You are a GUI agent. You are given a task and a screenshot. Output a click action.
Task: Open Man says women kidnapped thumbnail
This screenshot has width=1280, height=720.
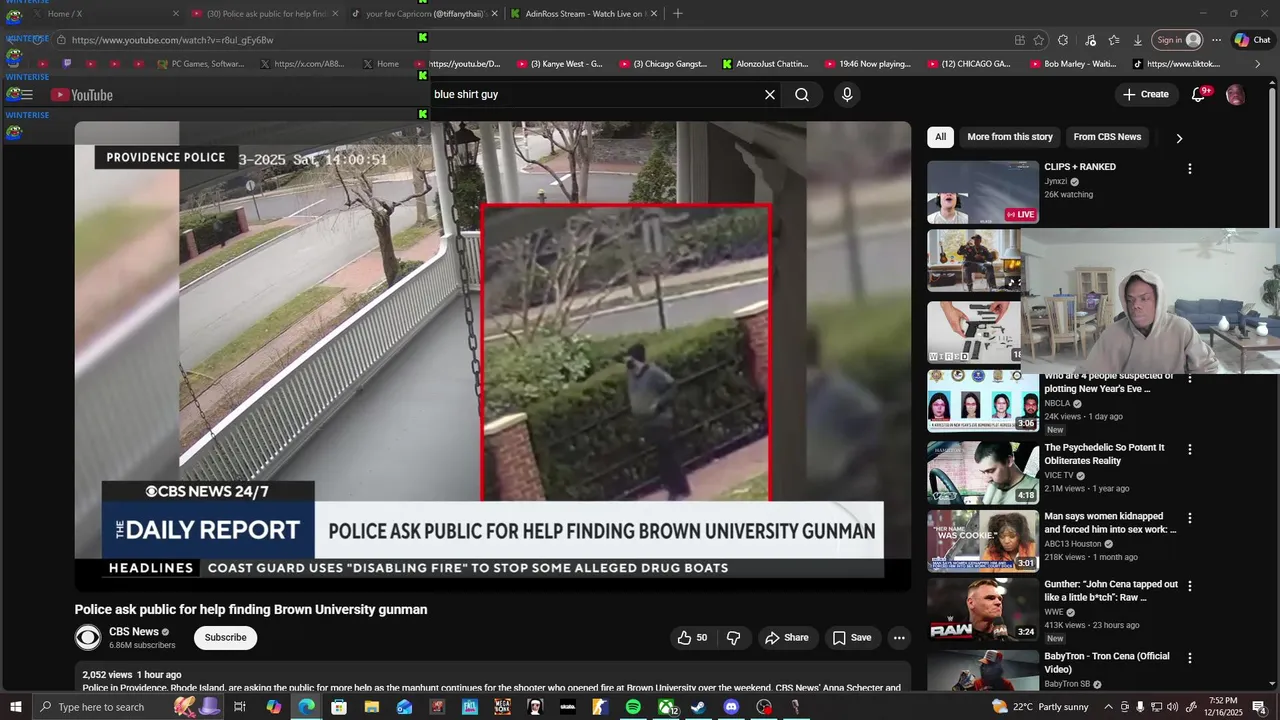(983, 541)
